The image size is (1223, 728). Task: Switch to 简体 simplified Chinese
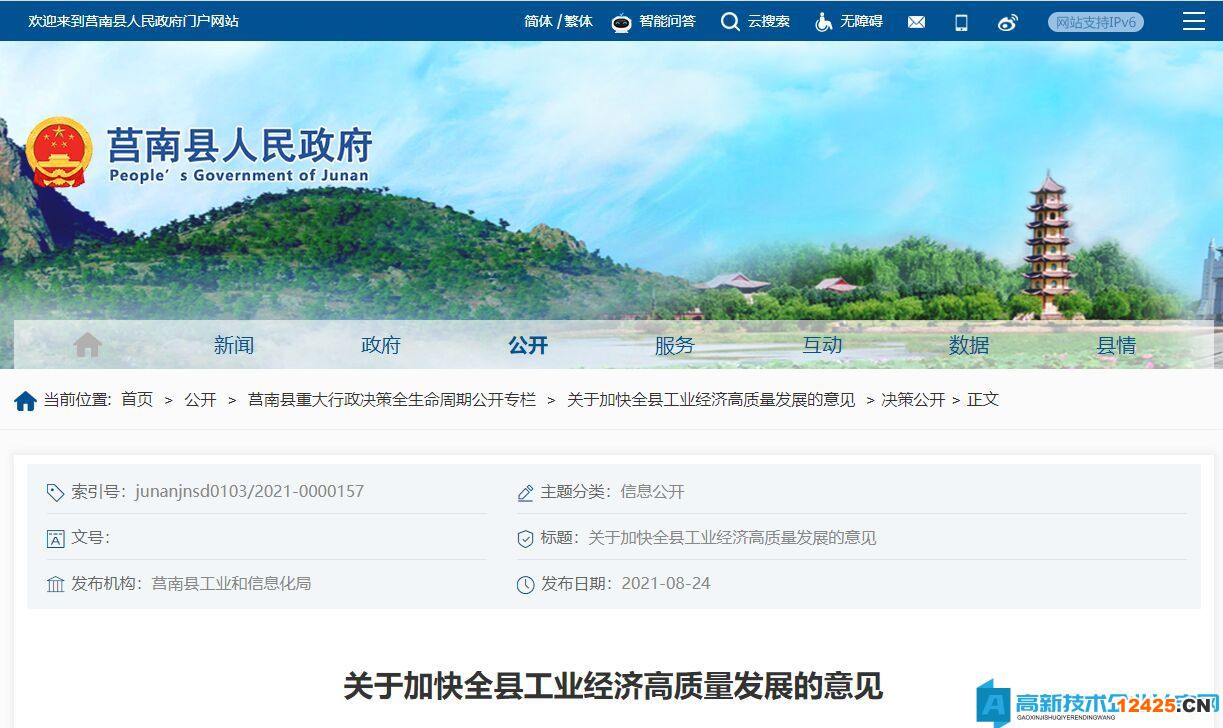[538, 21]
